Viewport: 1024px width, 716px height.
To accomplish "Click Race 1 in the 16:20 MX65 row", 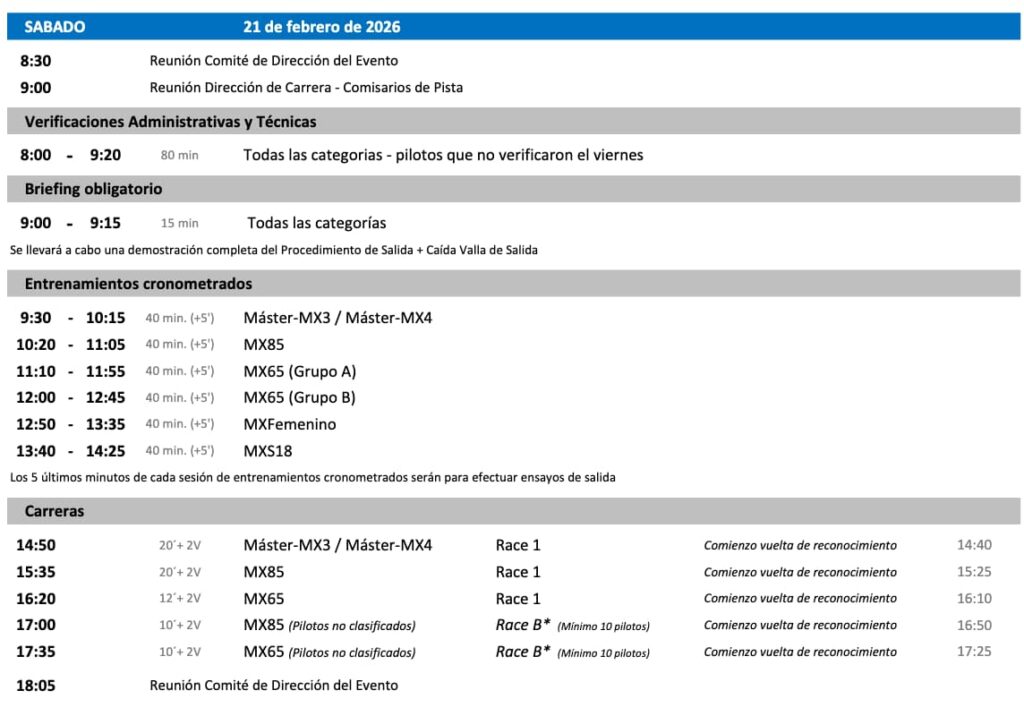I will tap(518, 599).
